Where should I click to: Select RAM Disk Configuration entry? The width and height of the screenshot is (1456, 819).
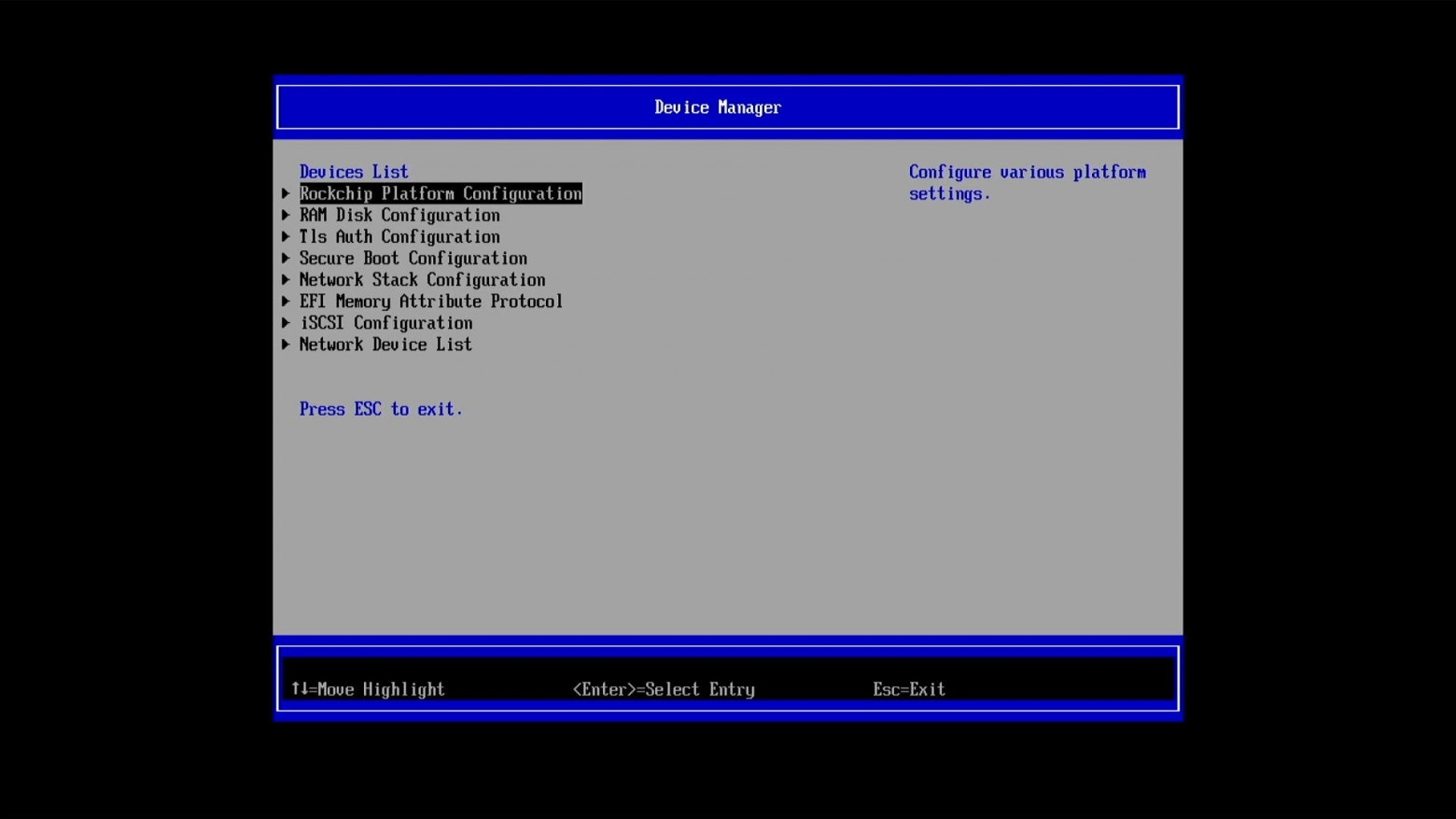(399, 215)
